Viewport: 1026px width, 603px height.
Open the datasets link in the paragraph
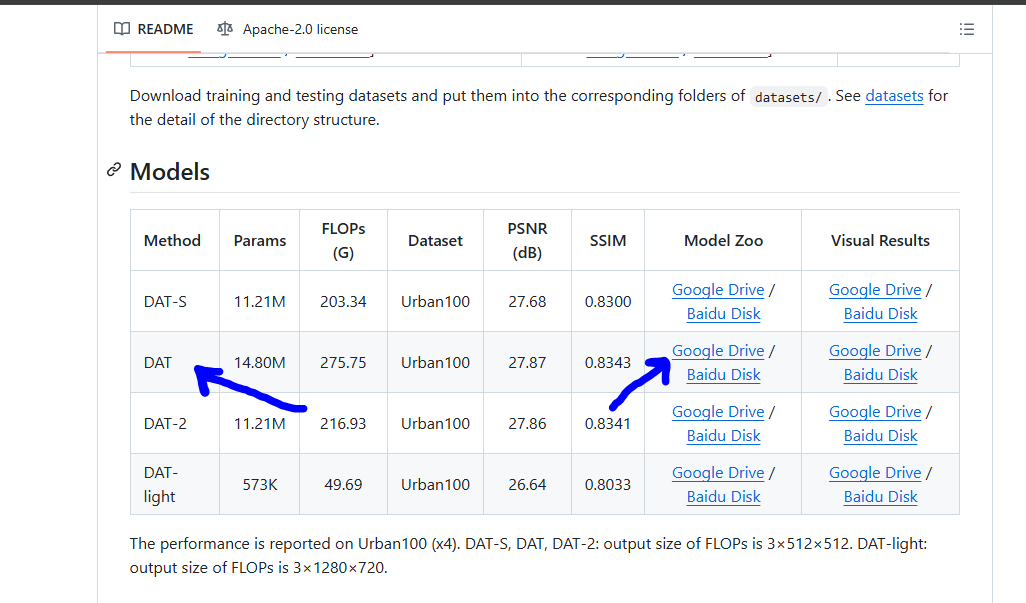[894, 96]
